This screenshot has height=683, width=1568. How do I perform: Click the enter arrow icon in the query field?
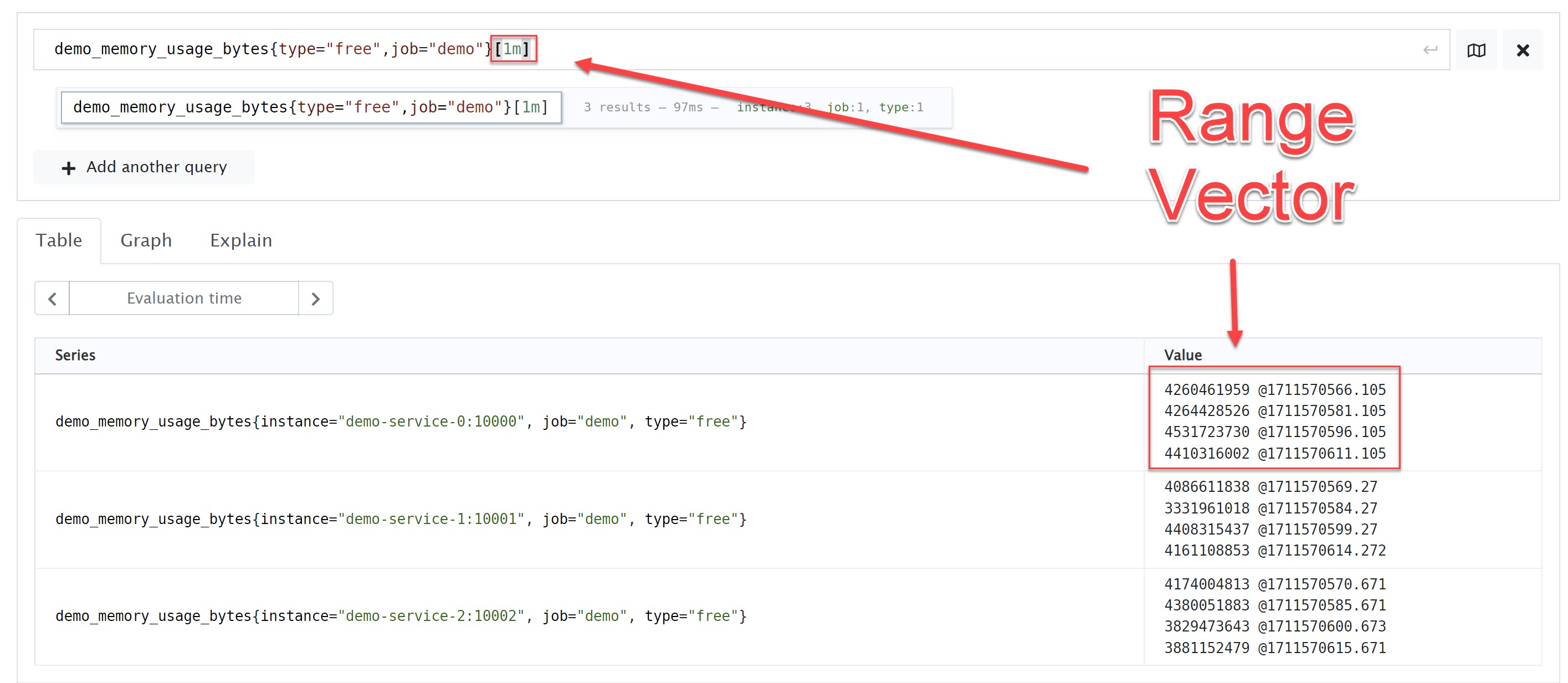pos(1430,50)
